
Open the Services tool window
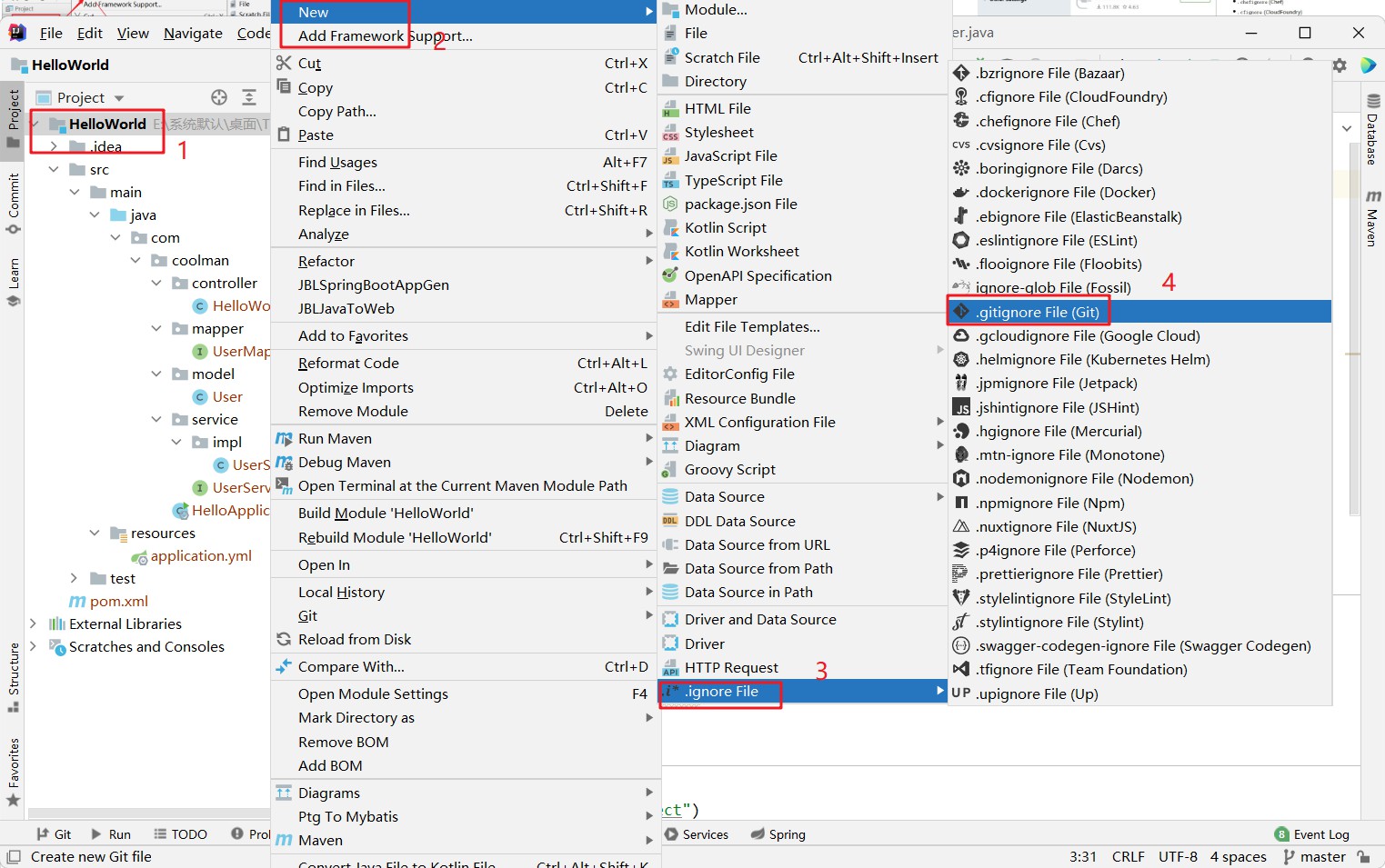pos(697,833)
